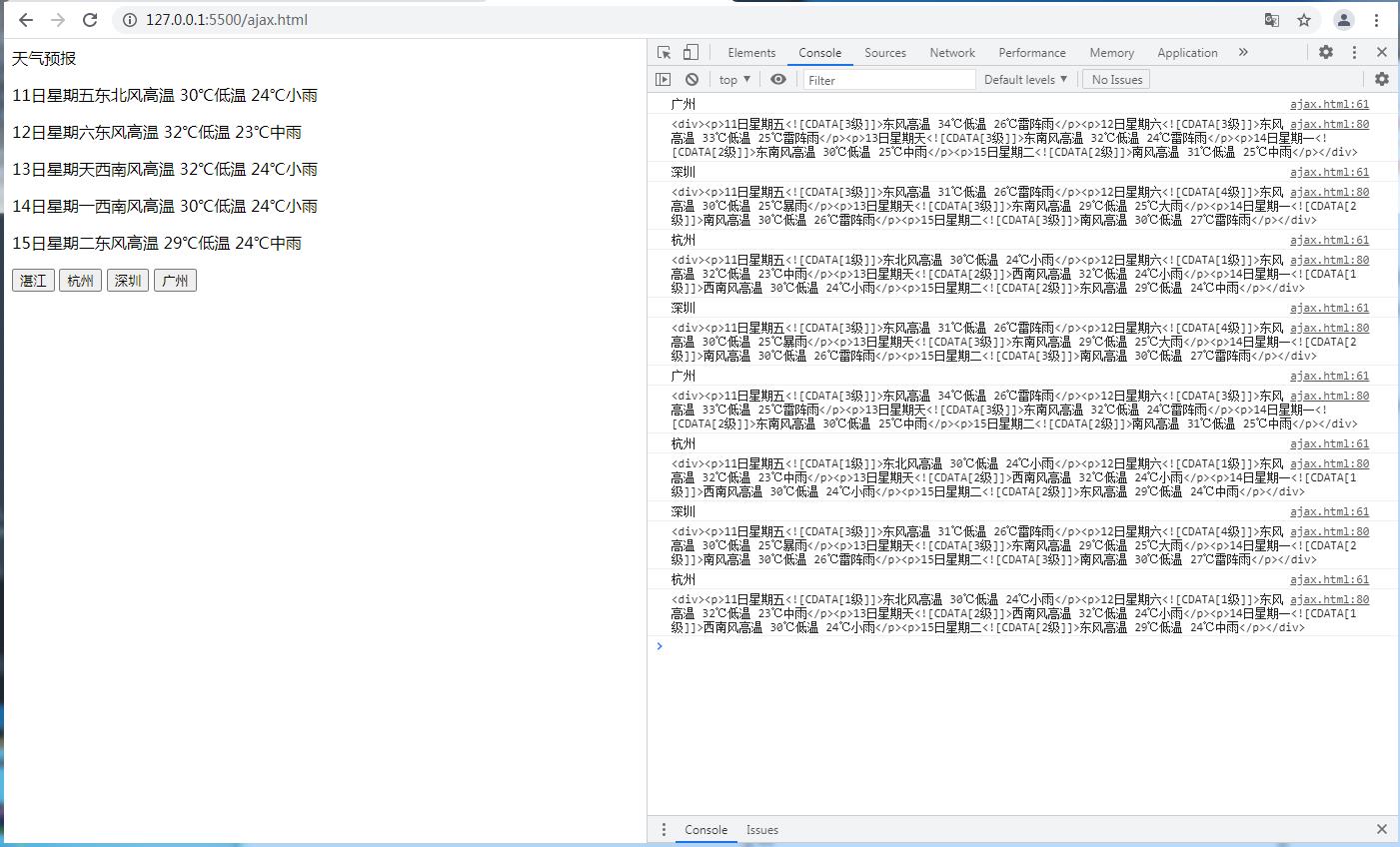Switch to the Application tab
Viewport: 1400px width, 847px height.
coord(1187,53)
